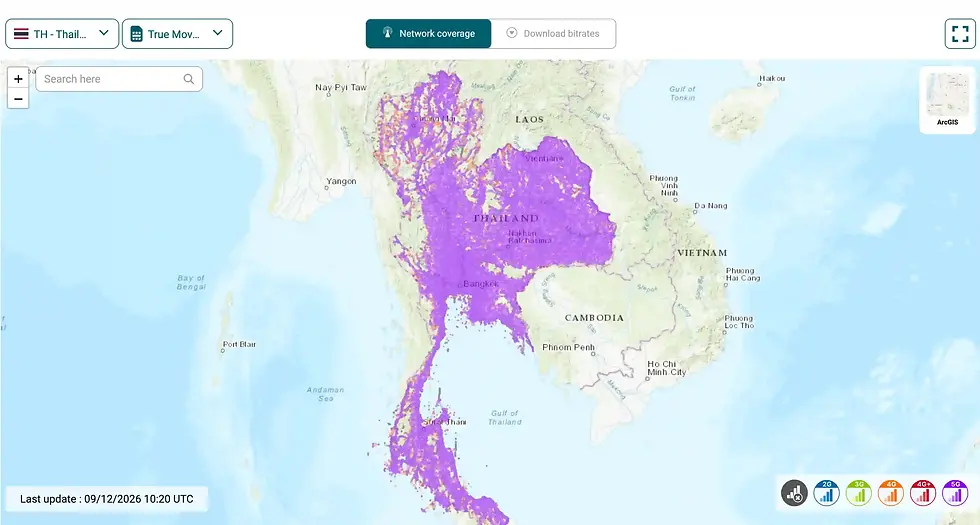Zoom out with the minus button
Image resolution: width=980 pixels, height=525 pixels.
point(18,99)
